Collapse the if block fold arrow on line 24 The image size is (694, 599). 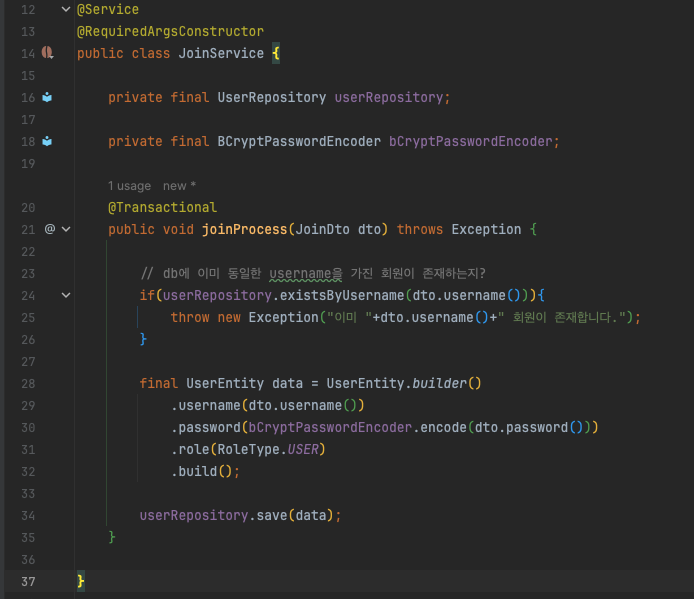(66, 295)
